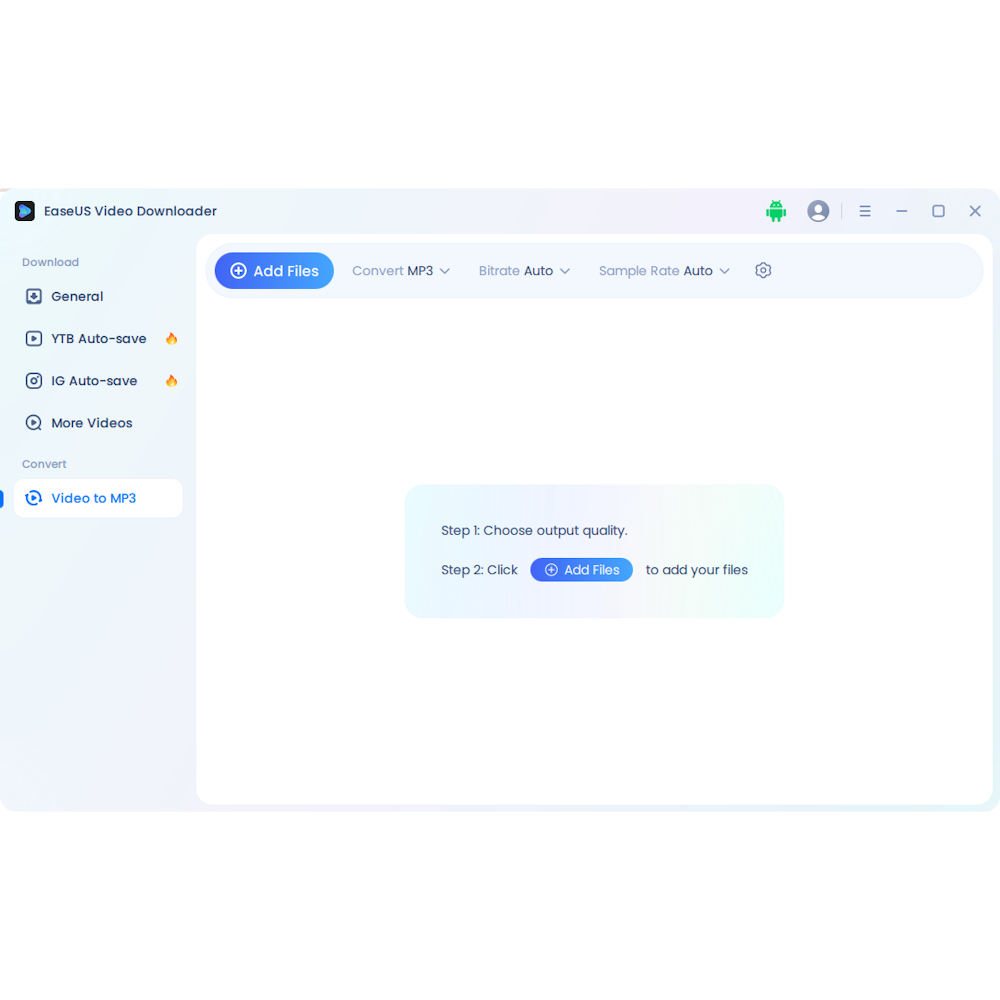This screenshot has height=1000, width=1000.
Task: Click Add Files in the Step 2 instructions
Action: coord(581,569)
